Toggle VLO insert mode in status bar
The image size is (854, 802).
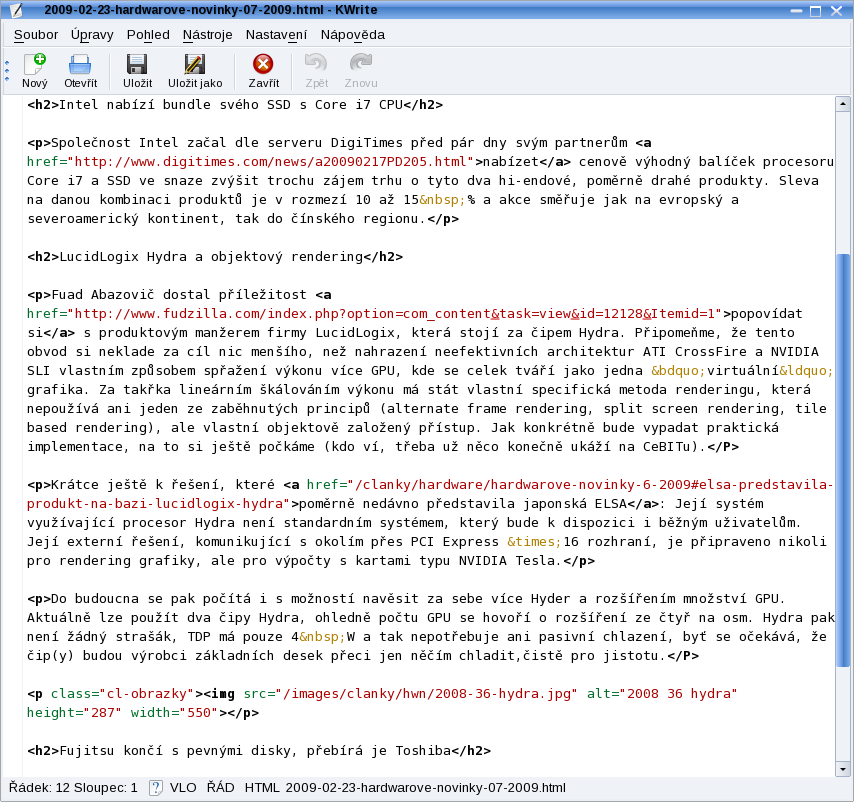(183, 788)
